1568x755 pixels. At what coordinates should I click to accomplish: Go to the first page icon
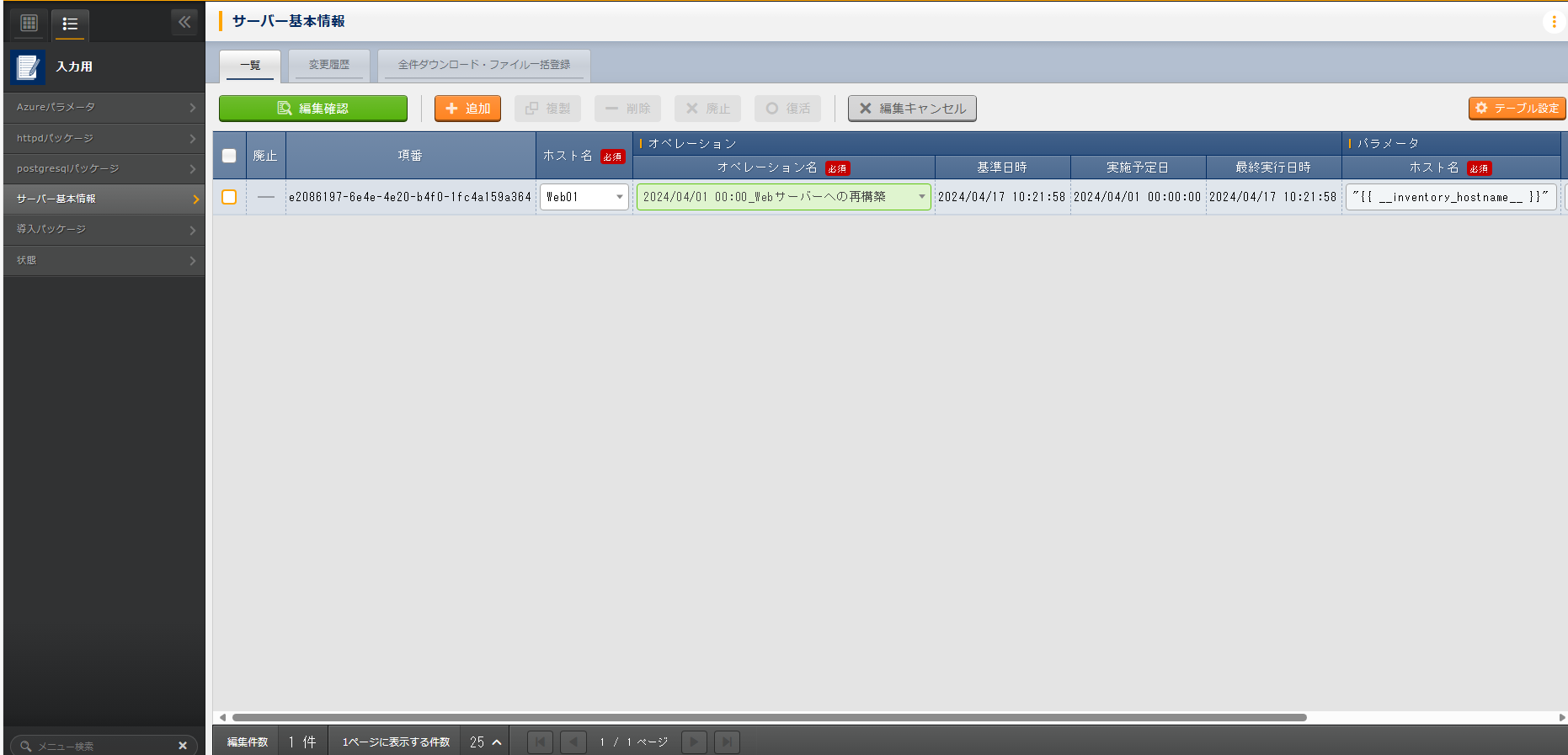(x=540, y=742)
